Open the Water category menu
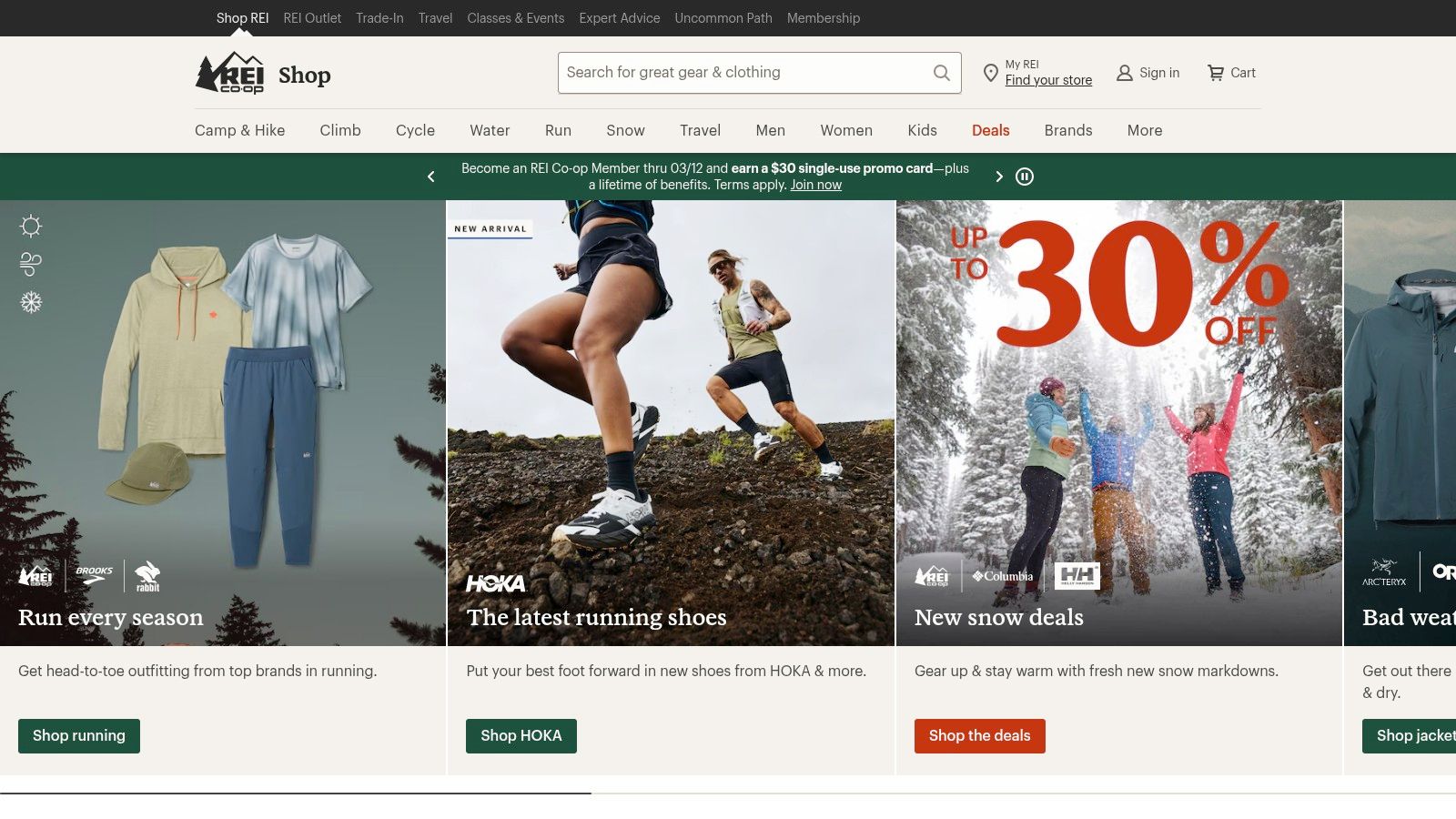Viewport: 1456px width, 819px height. pos(490,130)
